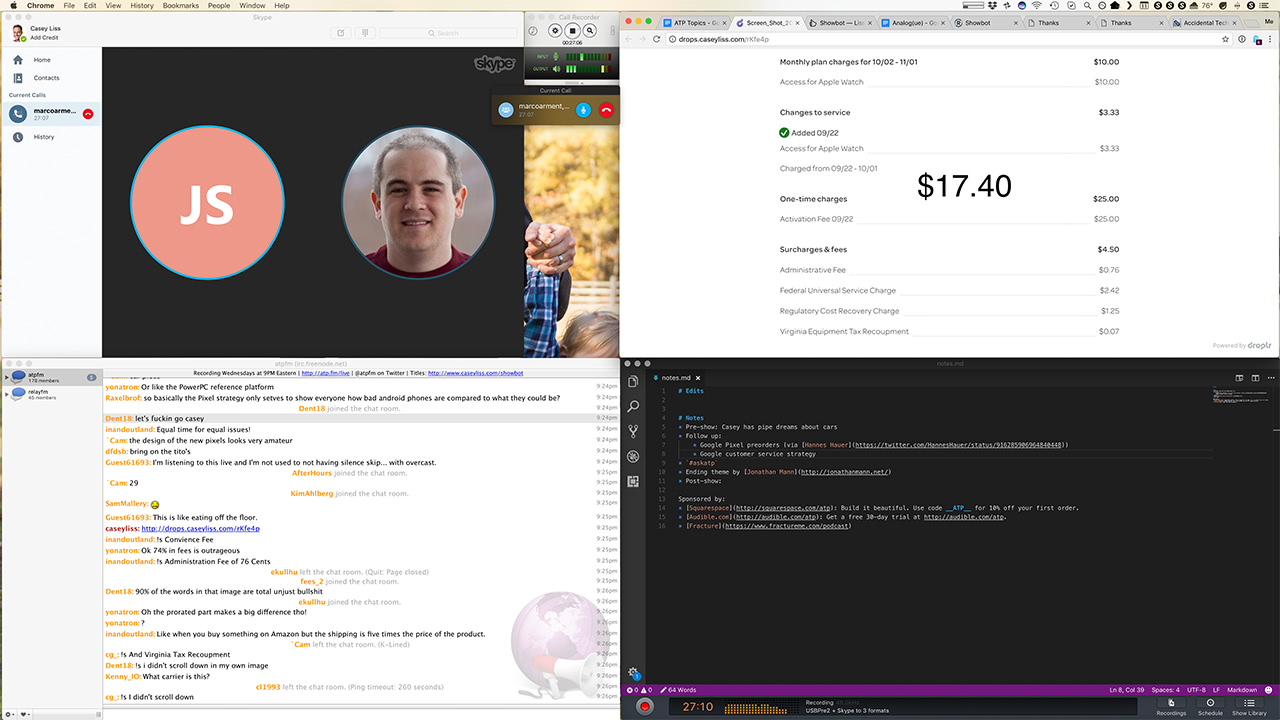Click the Skype search field
This screenshot has height=720, width=1280.
[450, 33]
